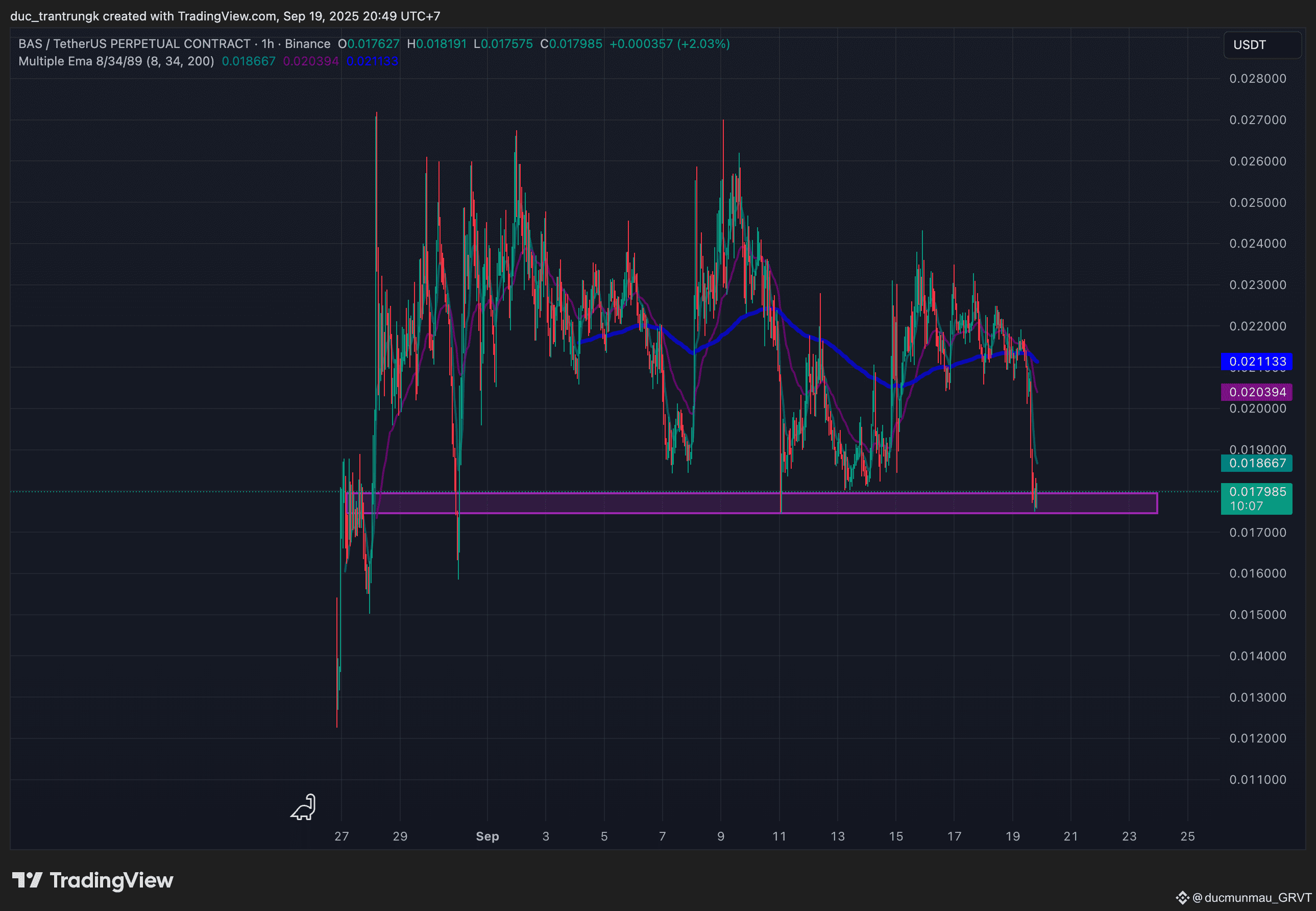1316x911 pixels.
Task: Click the 0.022000 price axis label
Action: pyautogui.click(x=1258, y=326)
